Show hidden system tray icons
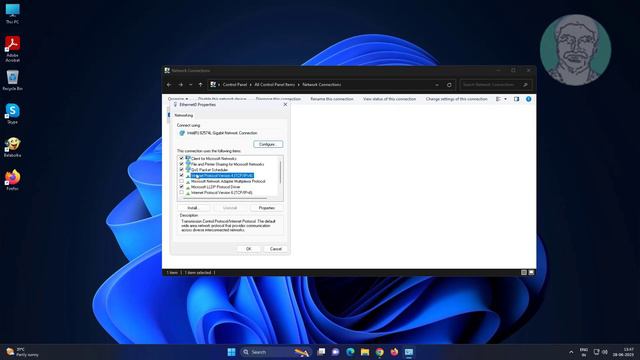This screenshot has width=640, height=360. tap(571, 352)
